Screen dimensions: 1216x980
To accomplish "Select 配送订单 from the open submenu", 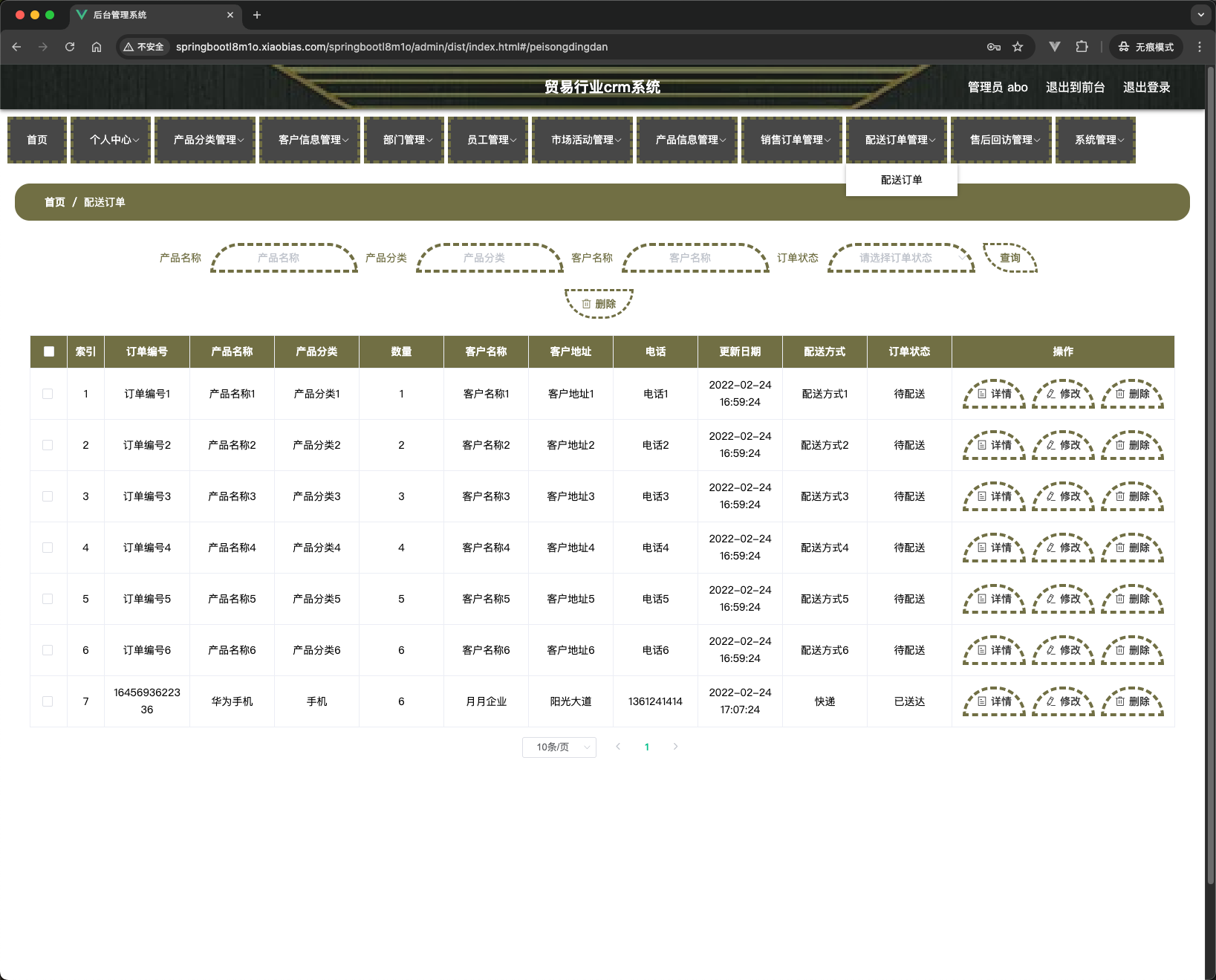I will (x=902, y=180).
